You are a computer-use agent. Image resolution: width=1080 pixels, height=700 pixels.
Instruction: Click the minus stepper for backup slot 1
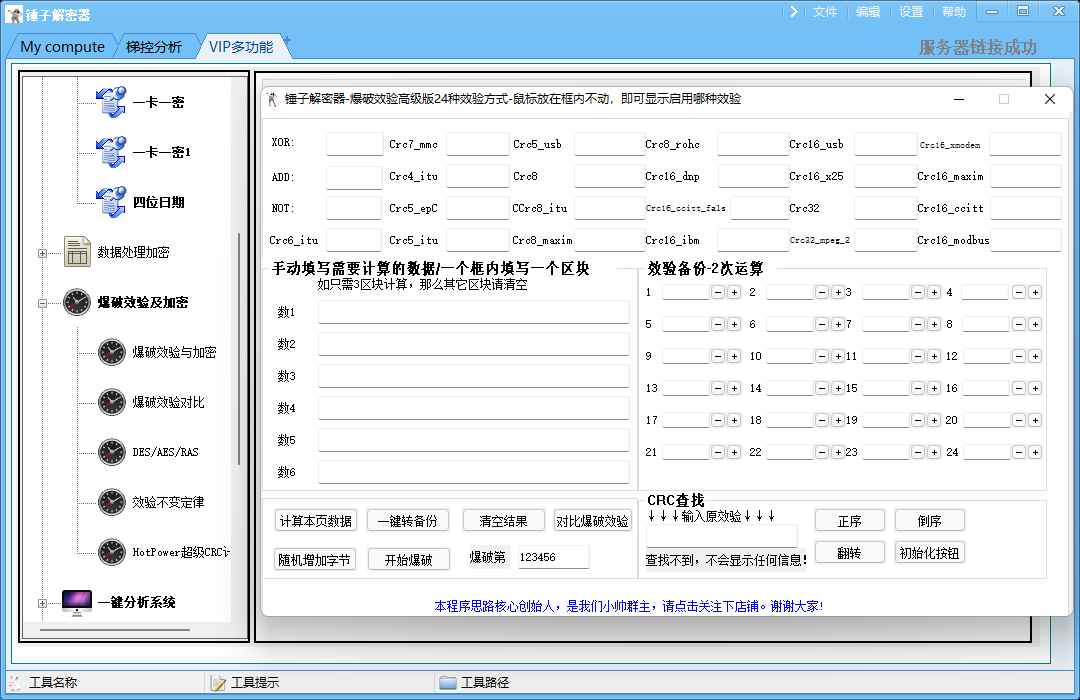718,292
